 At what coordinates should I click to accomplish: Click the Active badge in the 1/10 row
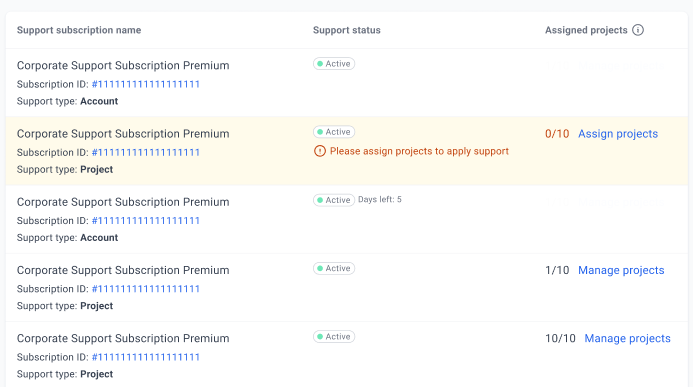pos(334,268)
